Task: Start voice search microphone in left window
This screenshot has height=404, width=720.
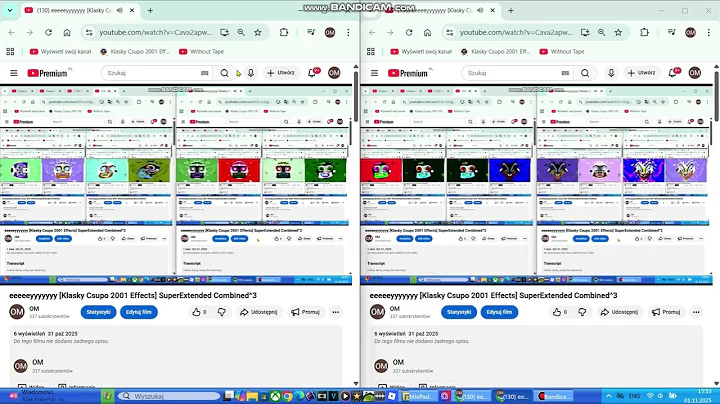Action: (x=251, y=73)
